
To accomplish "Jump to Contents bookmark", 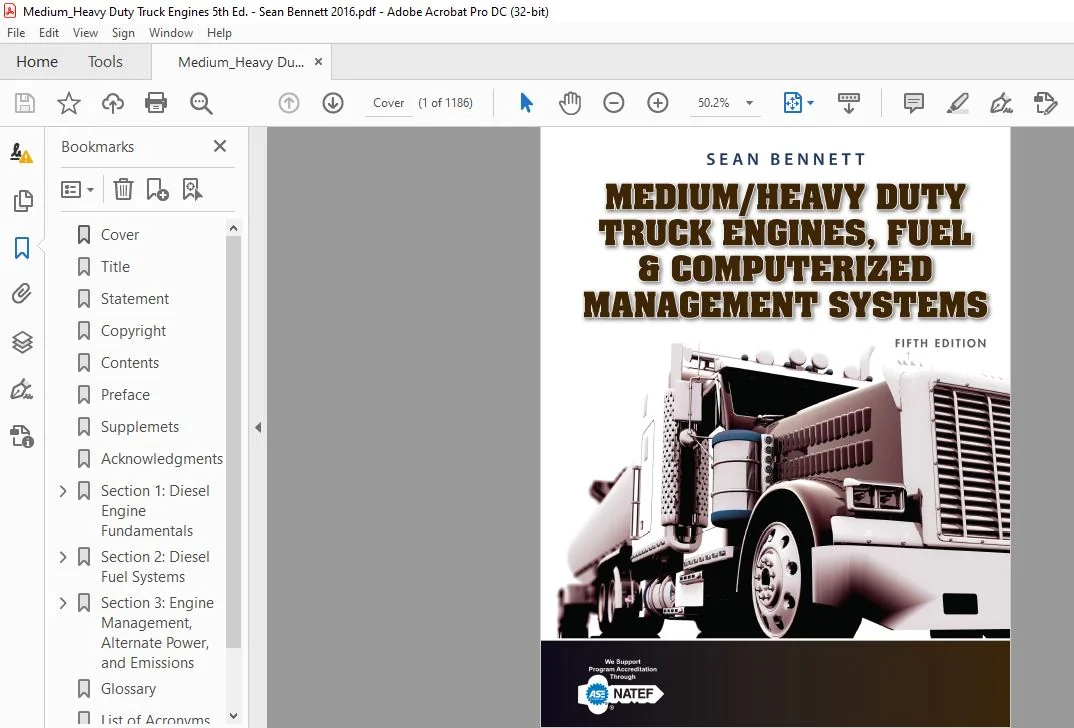I will (129, 363).
